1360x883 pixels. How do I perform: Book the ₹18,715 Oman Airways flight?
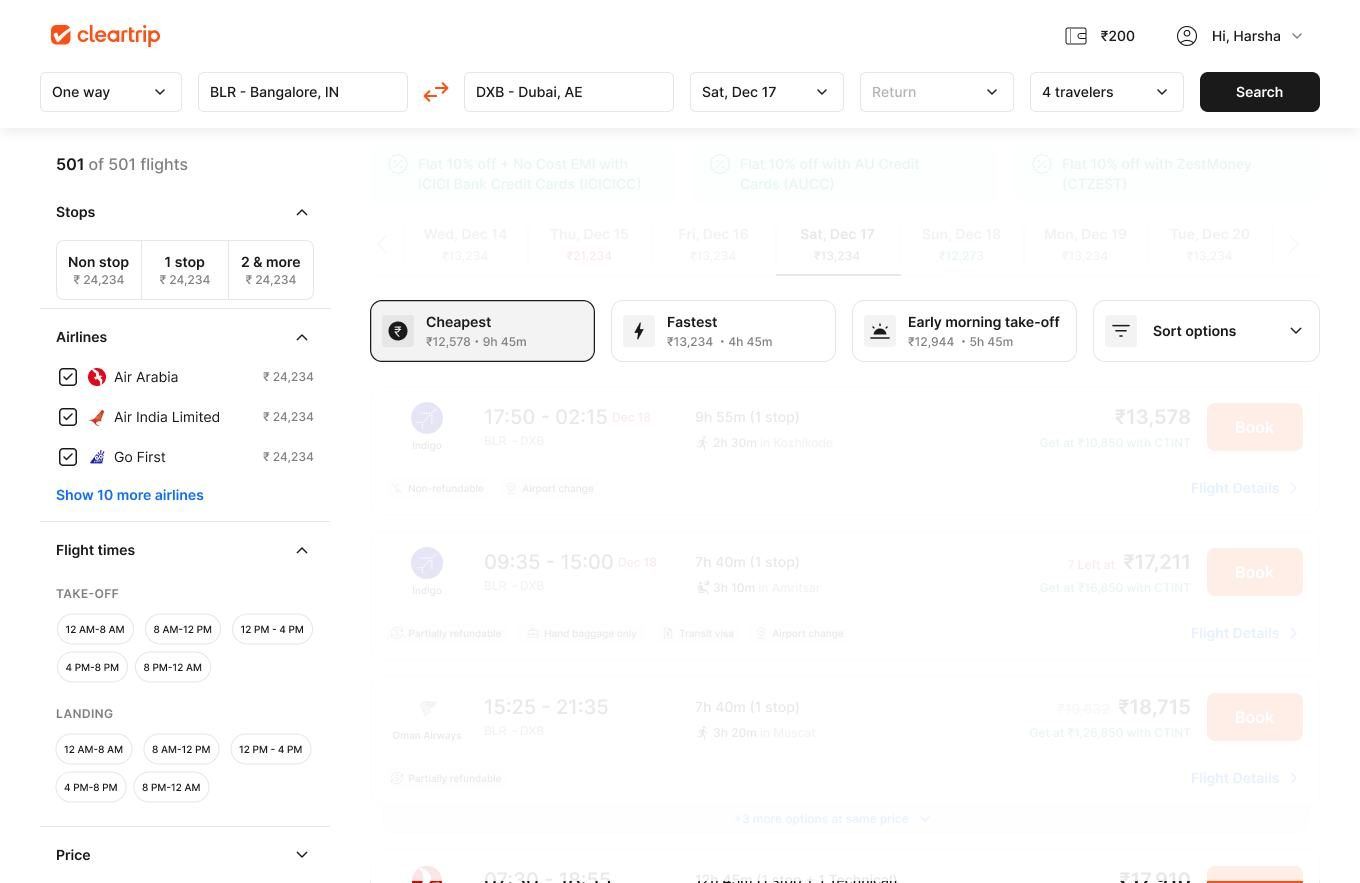(x=1254, y=717)
